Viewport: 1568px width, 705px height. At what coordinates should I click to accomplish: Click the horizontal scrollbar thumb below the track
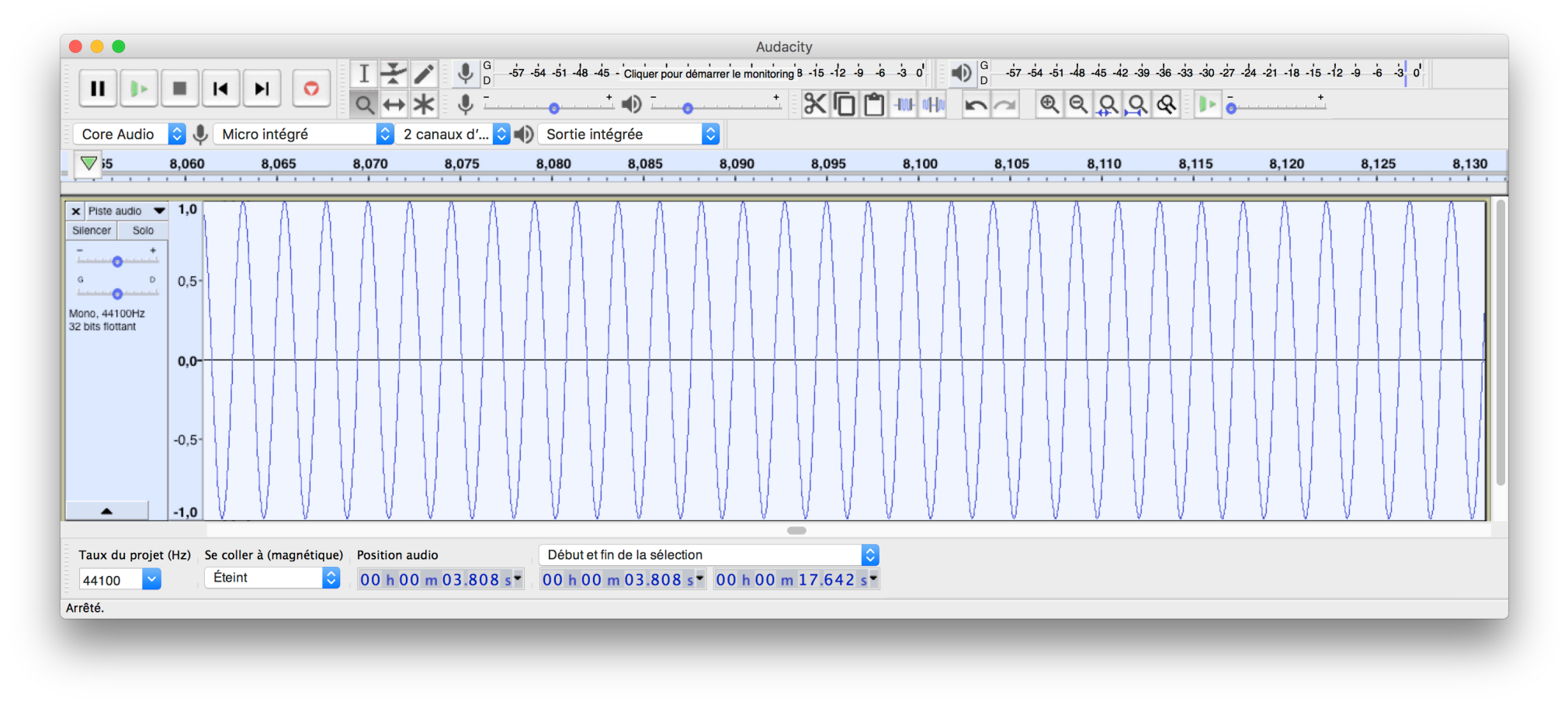pos(796,530)
